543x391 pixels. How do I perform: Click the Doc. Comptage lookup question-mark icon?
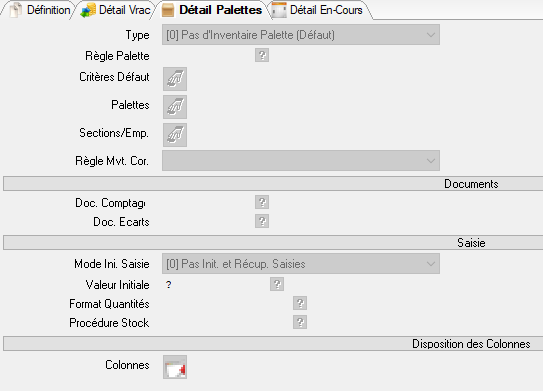262,202
